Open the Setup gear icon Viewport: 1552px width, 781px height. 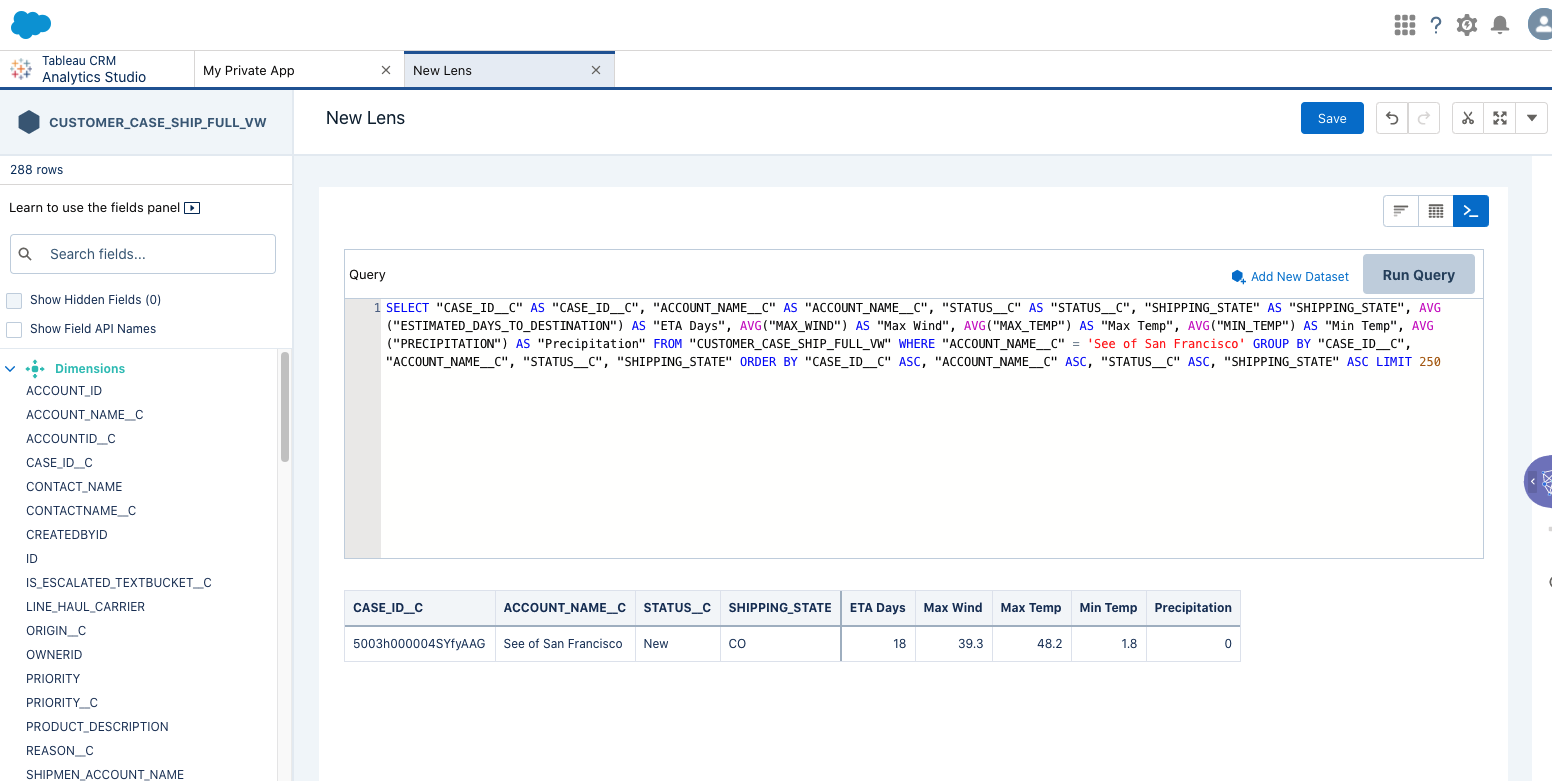[1467, 25]
